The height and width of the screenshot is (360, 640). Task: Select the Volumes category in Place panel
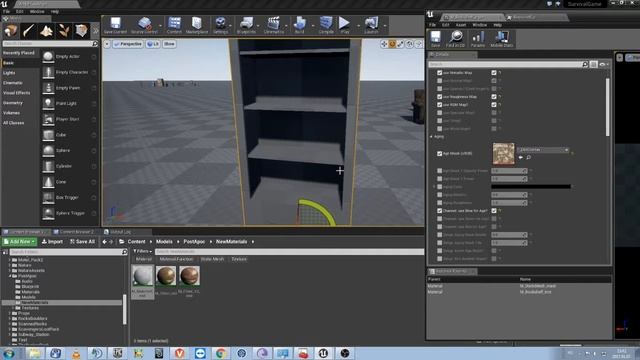[x=11, y=113]
